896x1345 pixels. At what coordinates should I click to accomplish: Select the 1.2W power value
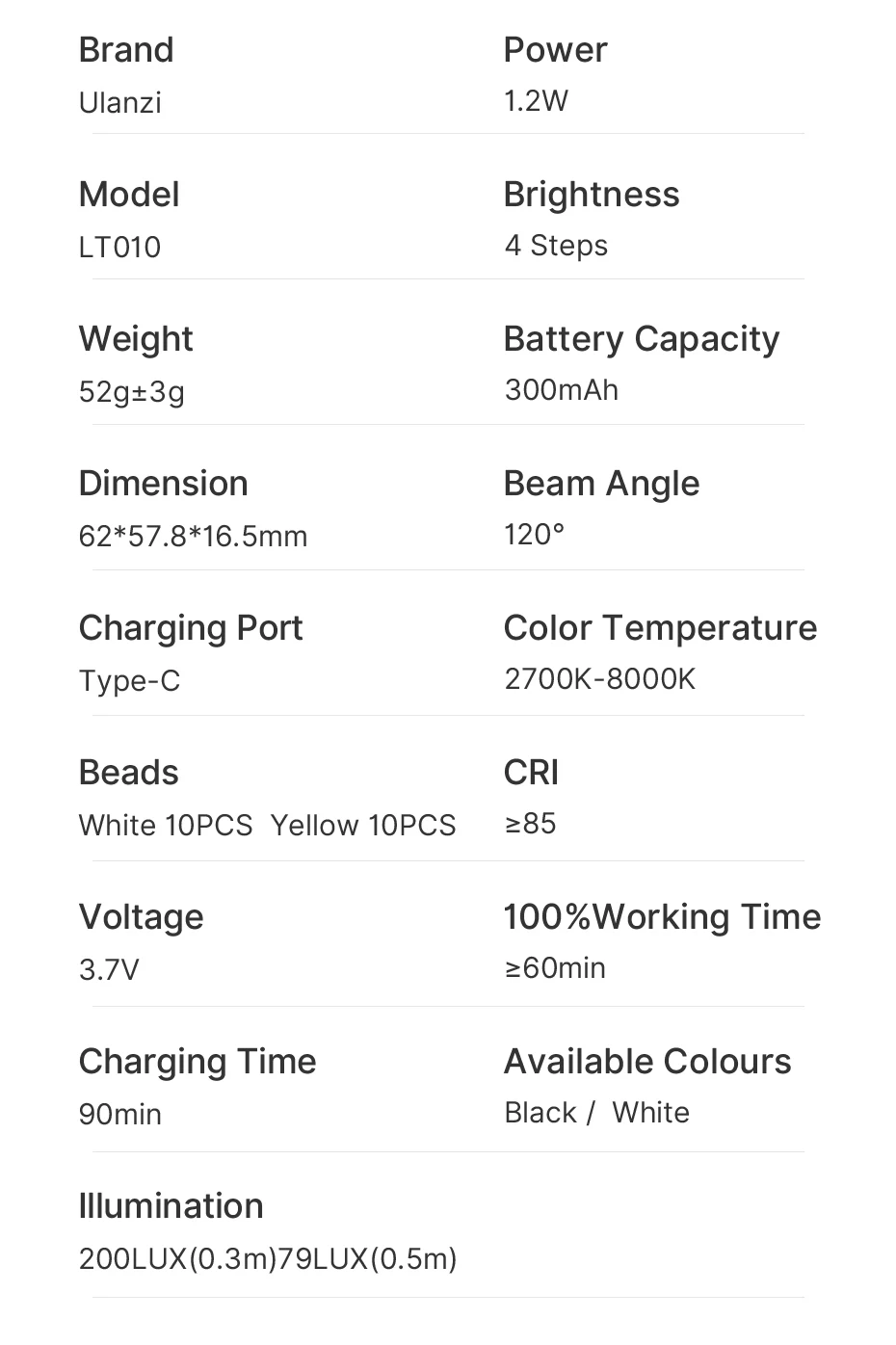(x=536, y=100)
